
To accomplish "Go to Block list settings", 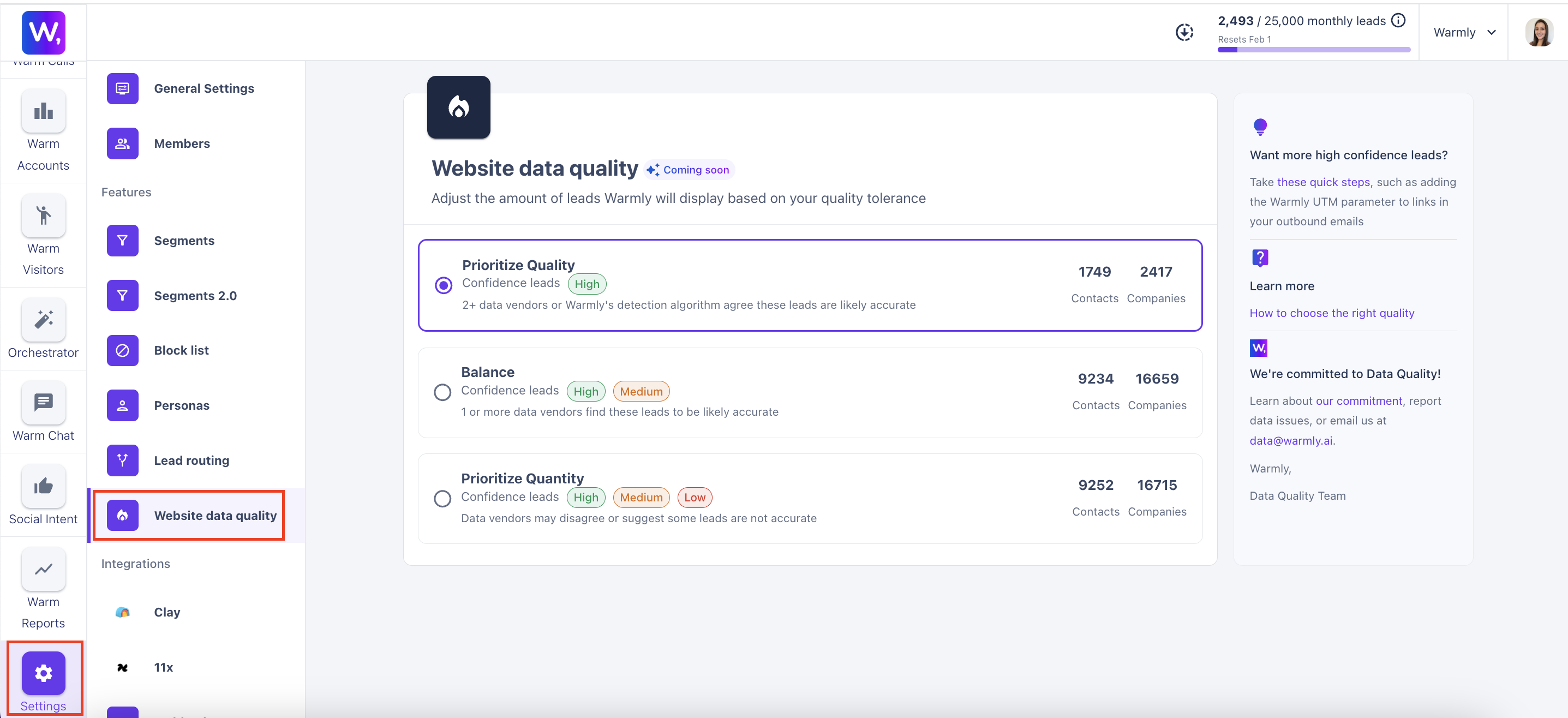I will click(x=181, y=350).
